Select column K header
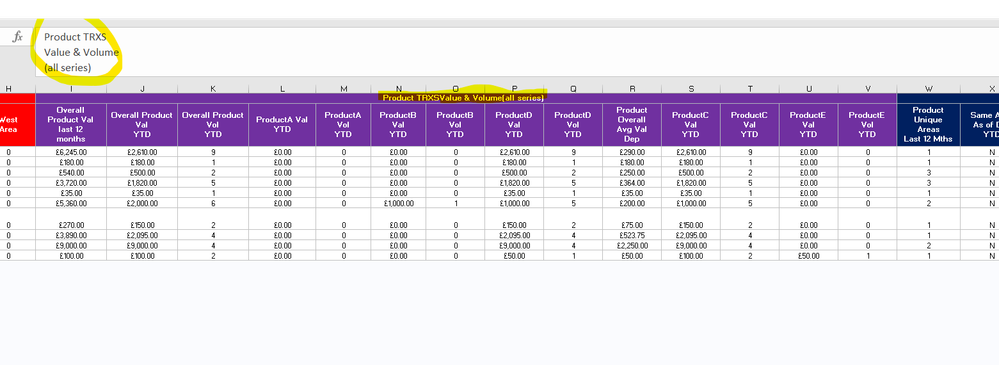999x365 pixels. click(213, 89)
